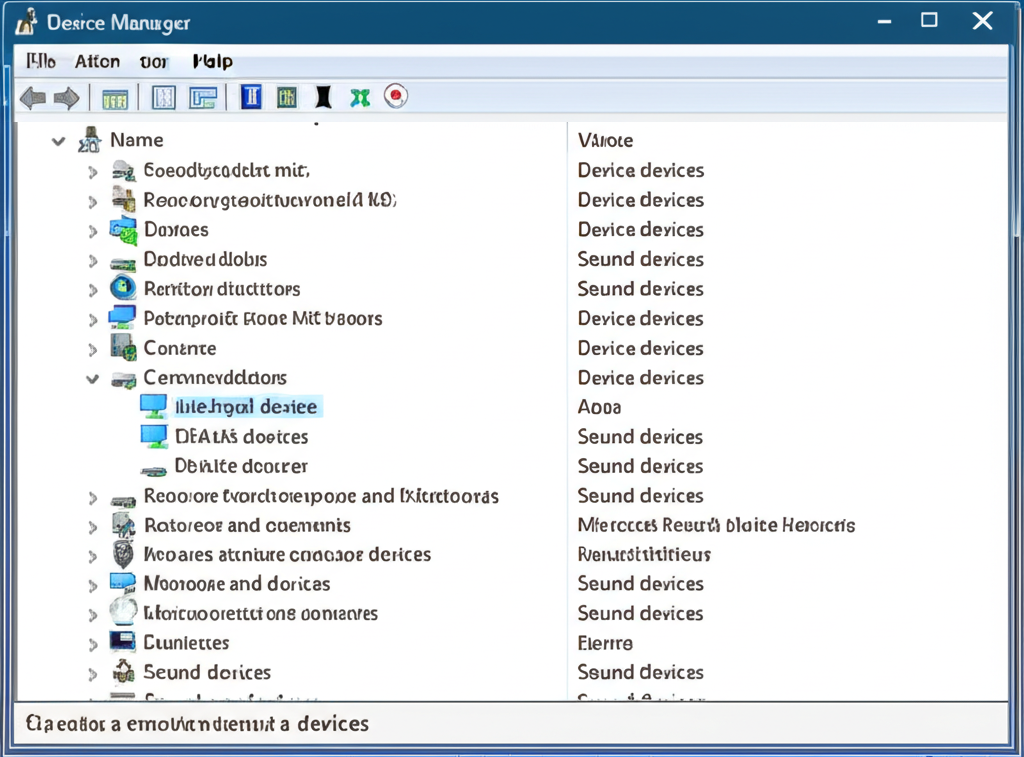The width and height of the screenshot is (1024, 757).
Task: Click the back arrow in the toolbar
Action: click(32, 98)
